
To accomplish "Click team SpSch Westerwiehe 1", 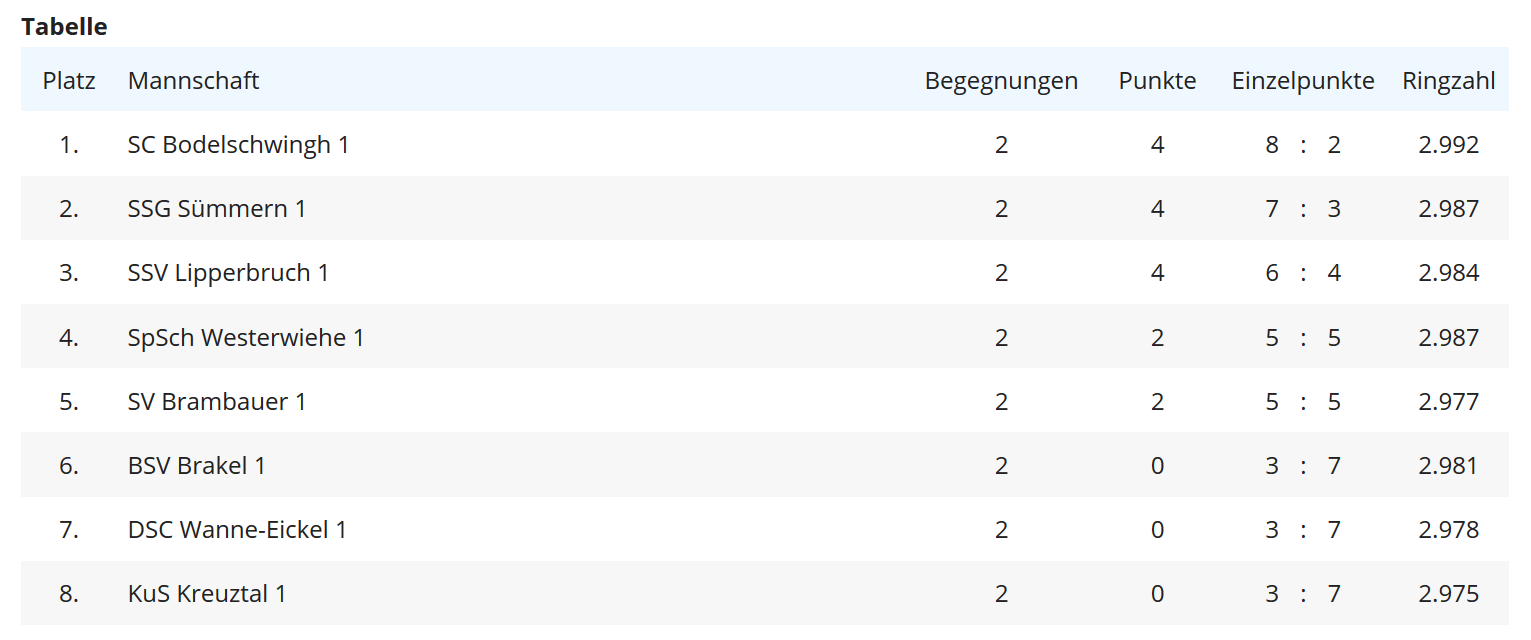I will (x=246, y=337).
